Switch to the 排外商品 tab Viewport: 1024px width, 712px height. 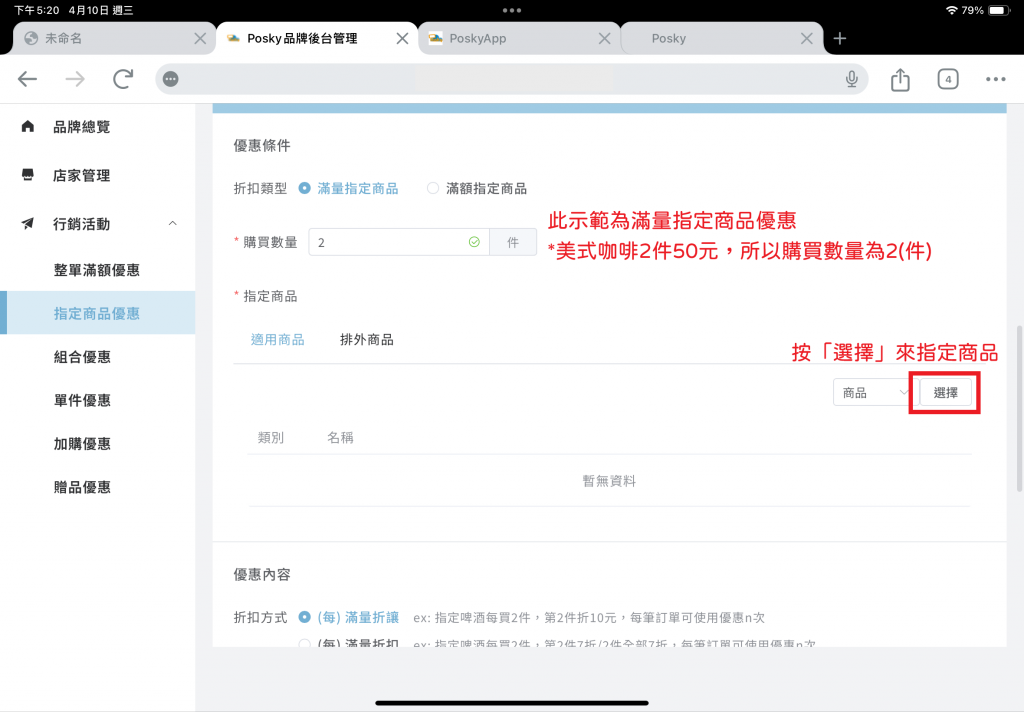pos(366,340)
